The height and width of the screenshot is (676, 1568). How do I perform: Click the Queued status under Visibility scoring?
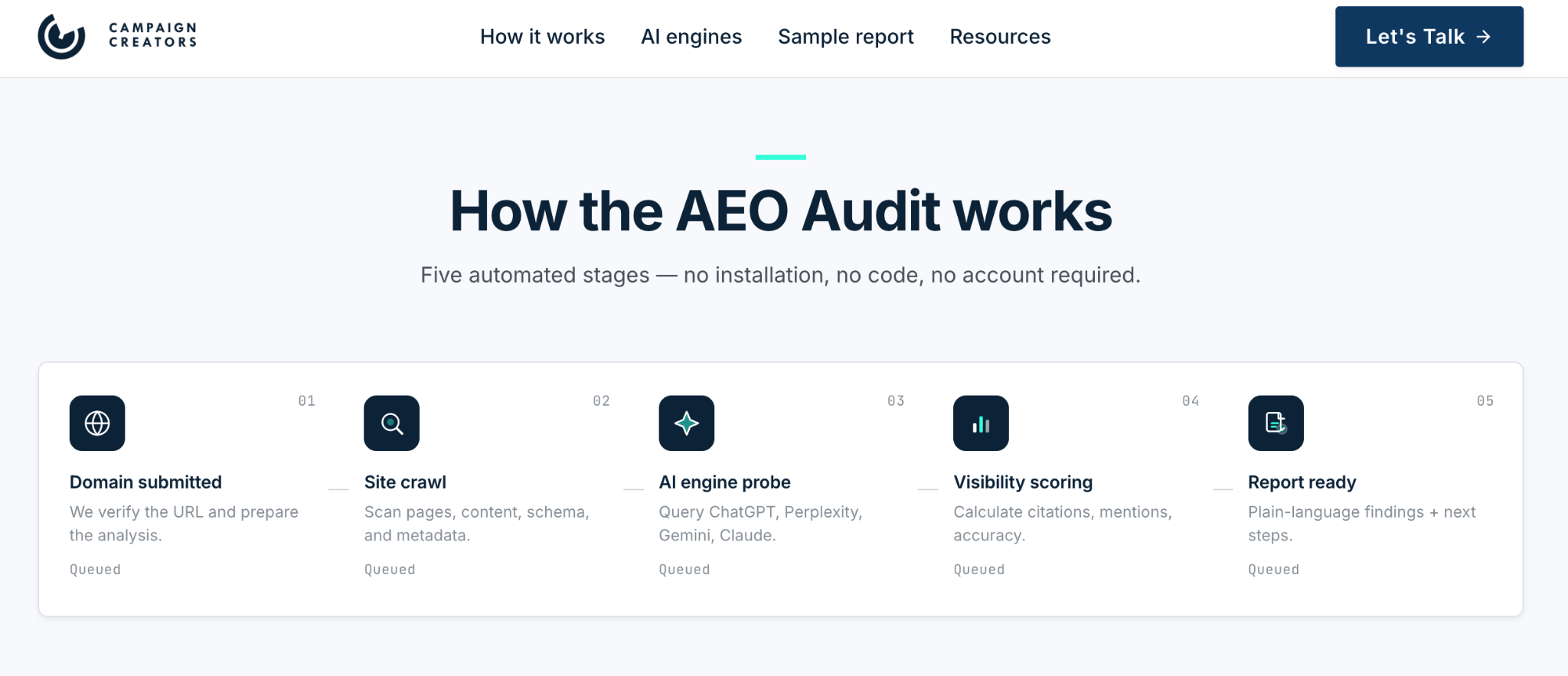(x=978, y=570)
